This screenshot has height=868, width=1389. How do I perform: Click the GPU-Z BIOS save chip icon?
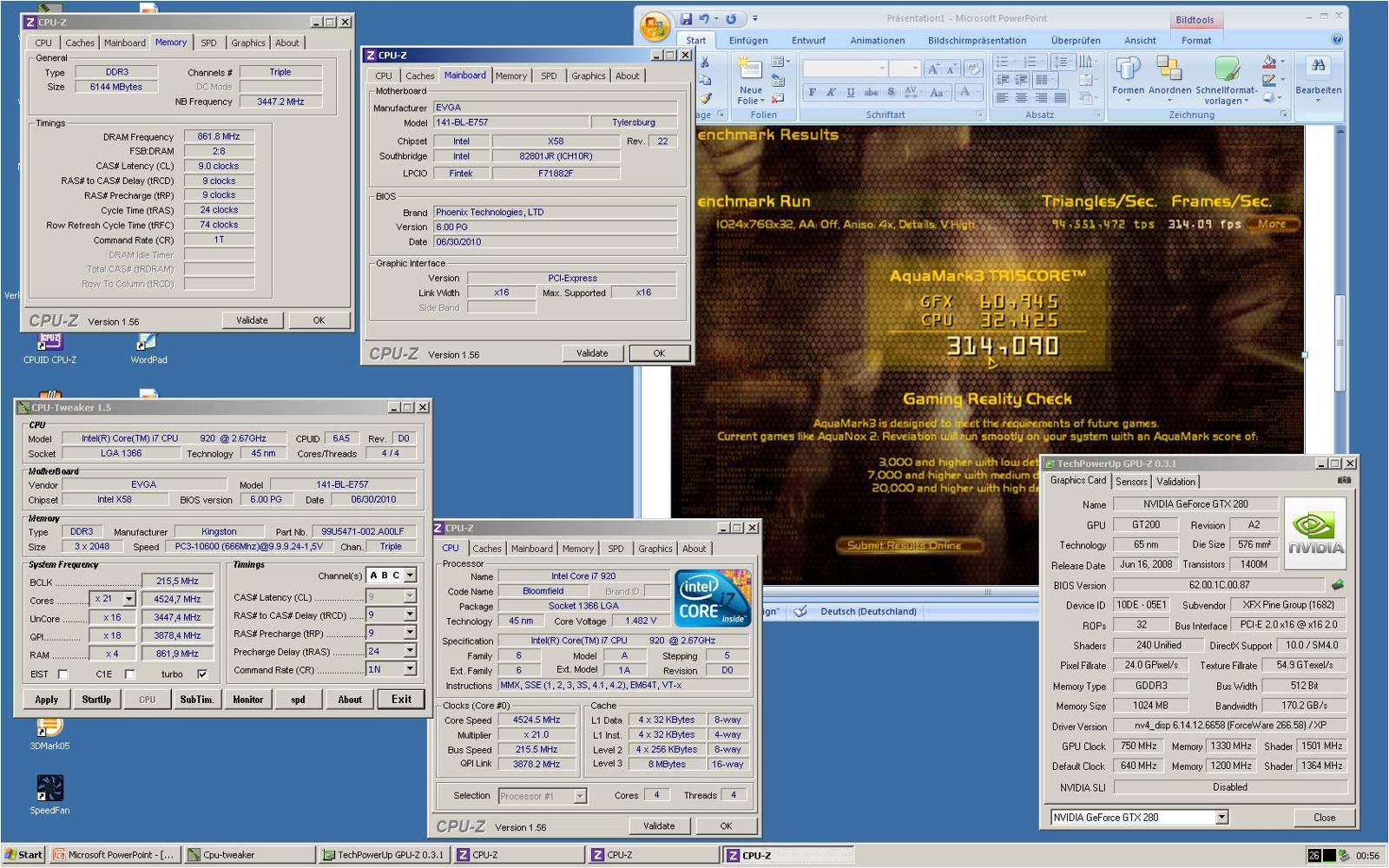1338,585
